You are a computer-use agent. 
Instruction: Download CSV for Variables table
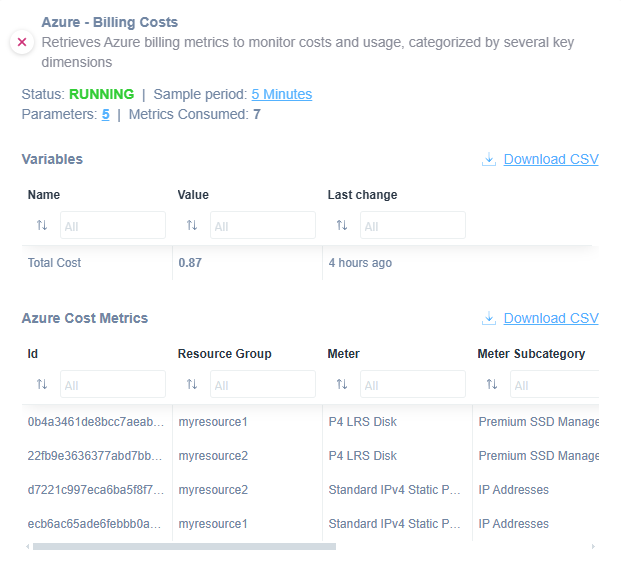[x=551, y=159]
